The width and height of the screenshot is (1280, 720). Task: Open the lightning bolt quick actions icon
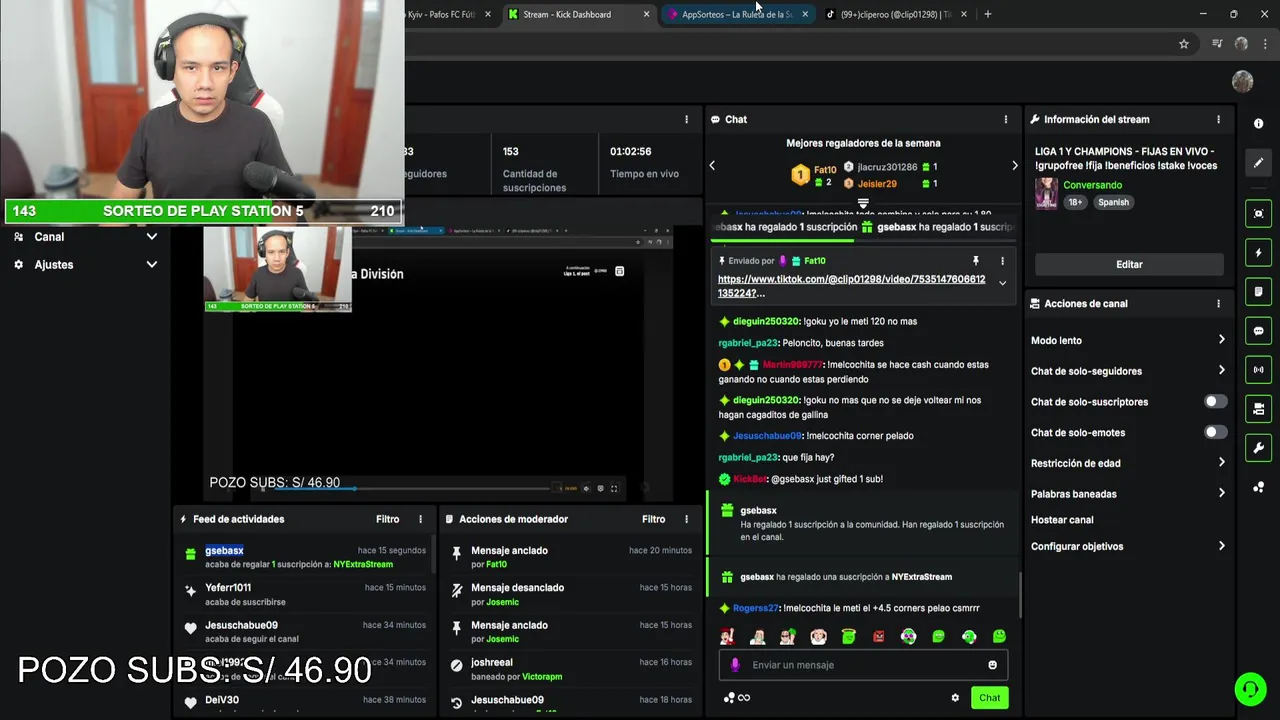(x=1258, y=253)
